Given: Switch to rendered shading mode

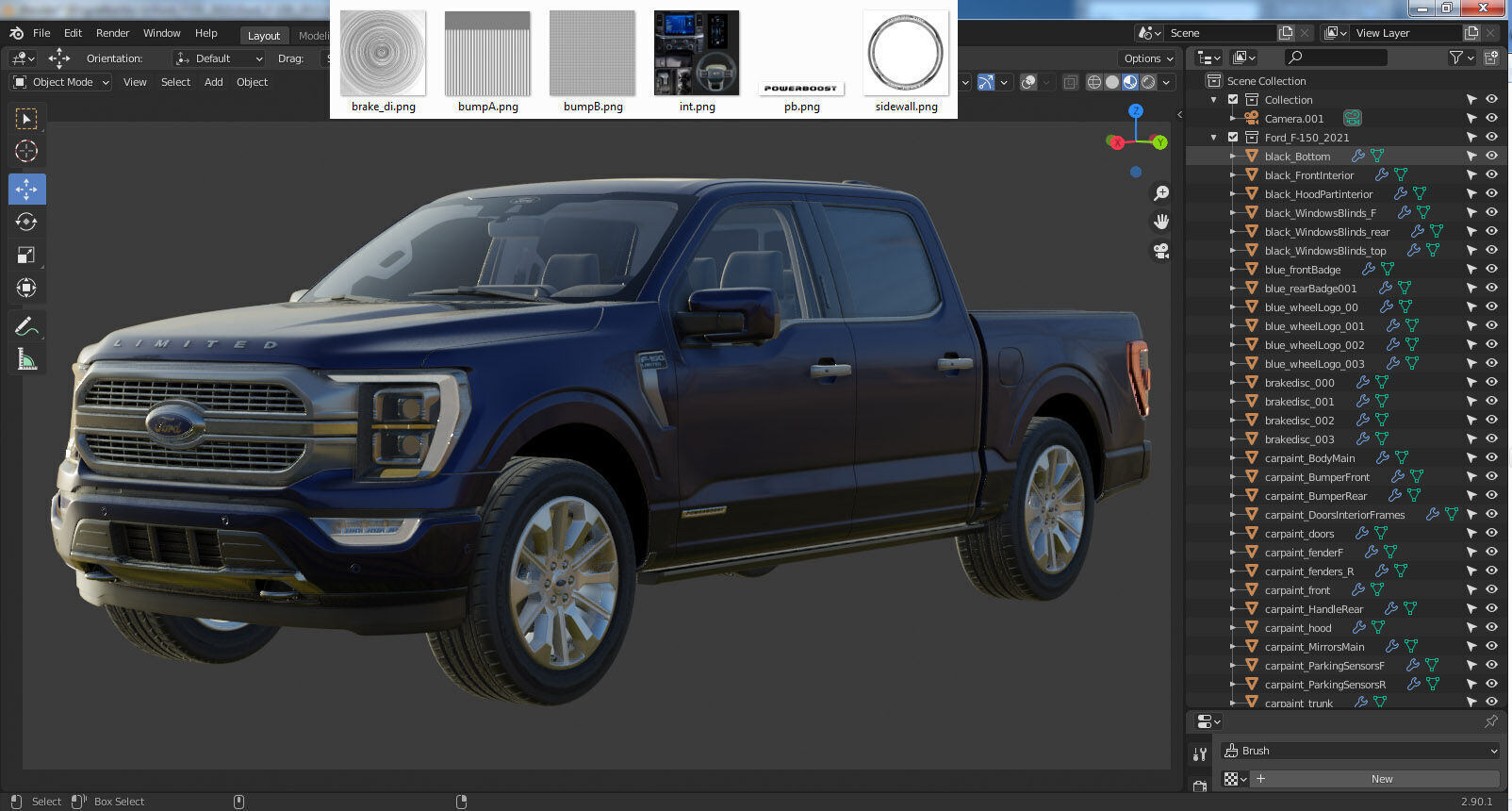Looking at the screenshot, I should [x=1148, y=82].
